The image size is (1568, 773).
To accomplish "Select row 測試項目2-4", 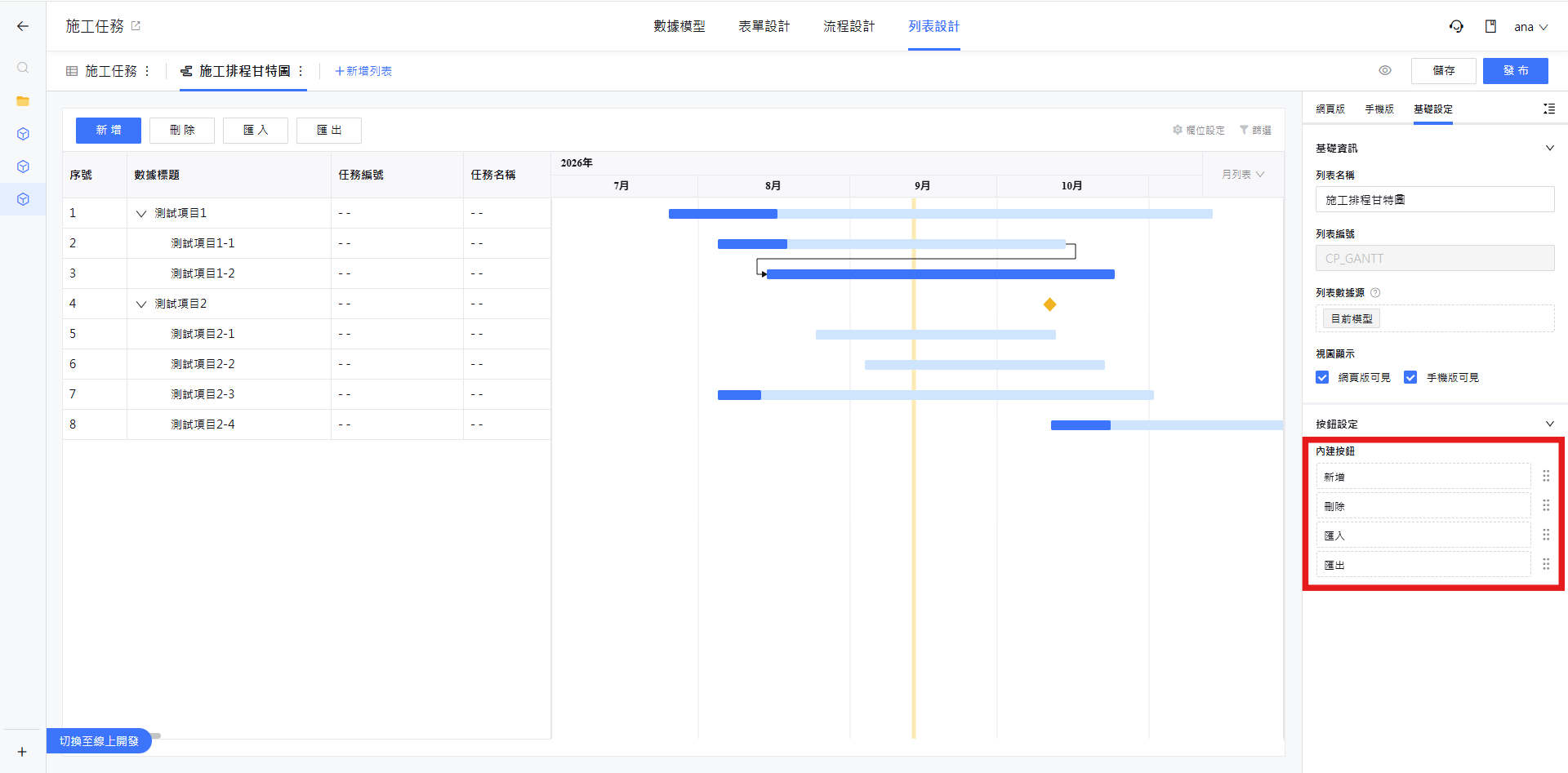I will click(306, 424).
